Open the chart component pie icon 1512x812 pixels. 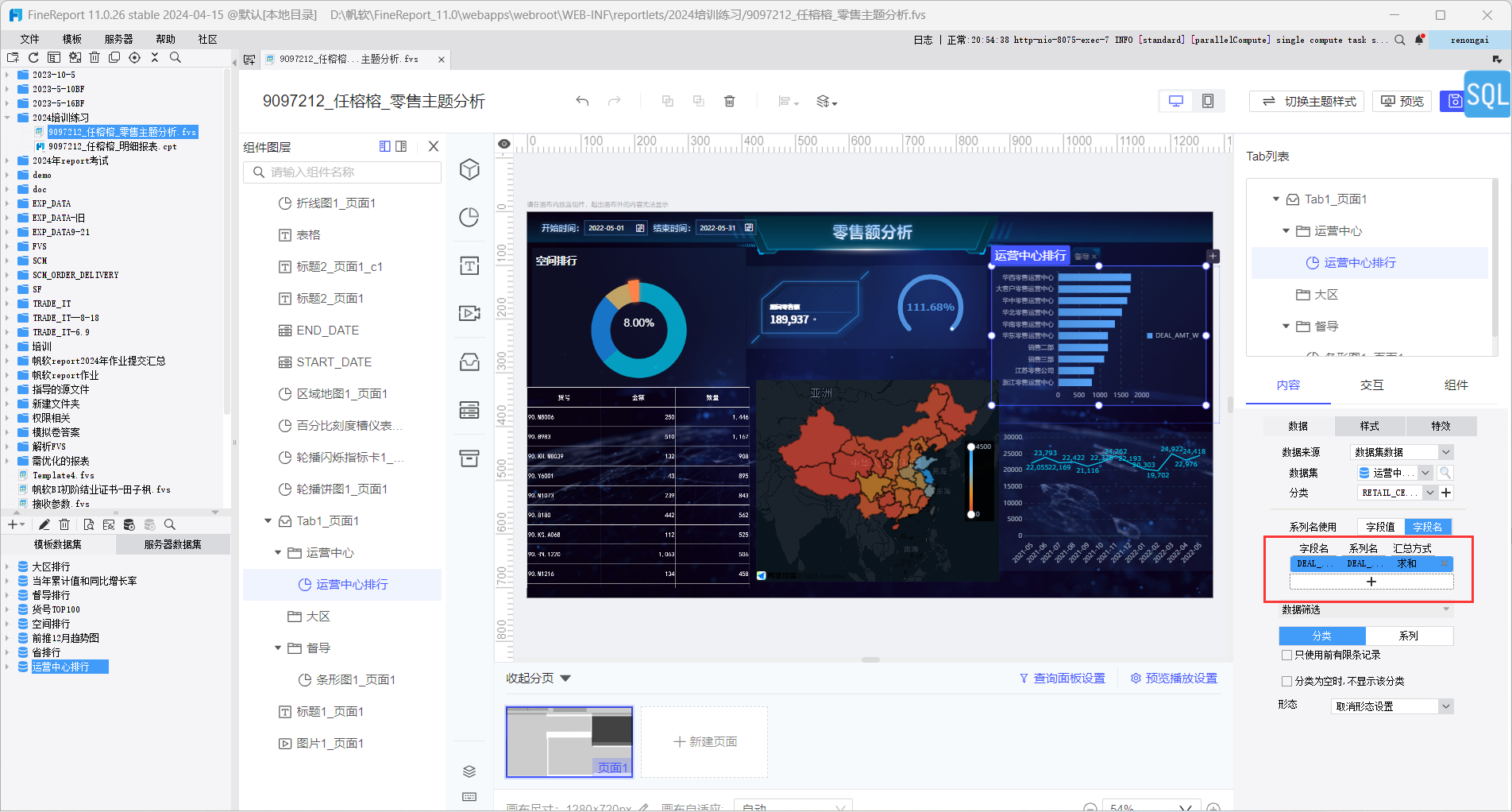469,217
